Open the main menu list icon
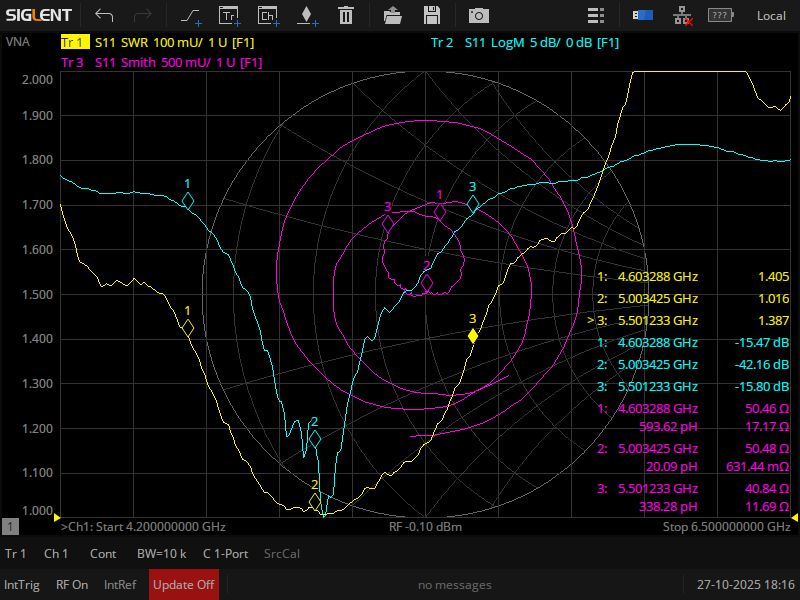800x600 pixels. 596,15
